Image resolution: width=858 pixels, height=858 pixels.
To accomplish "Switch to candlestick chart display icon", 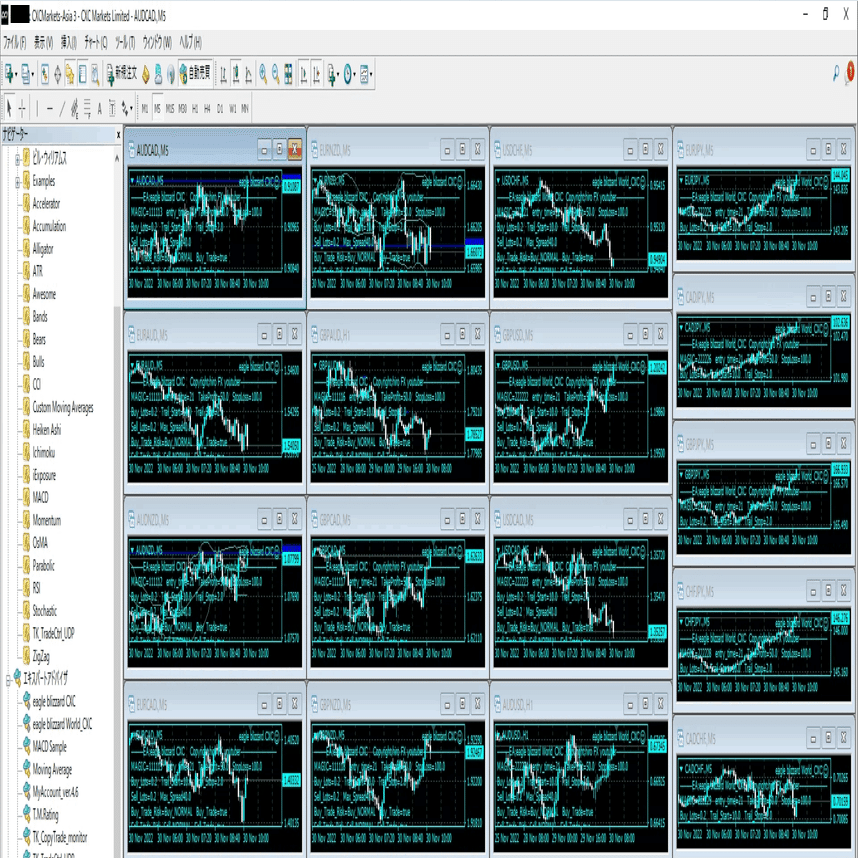I will point(236,74).
